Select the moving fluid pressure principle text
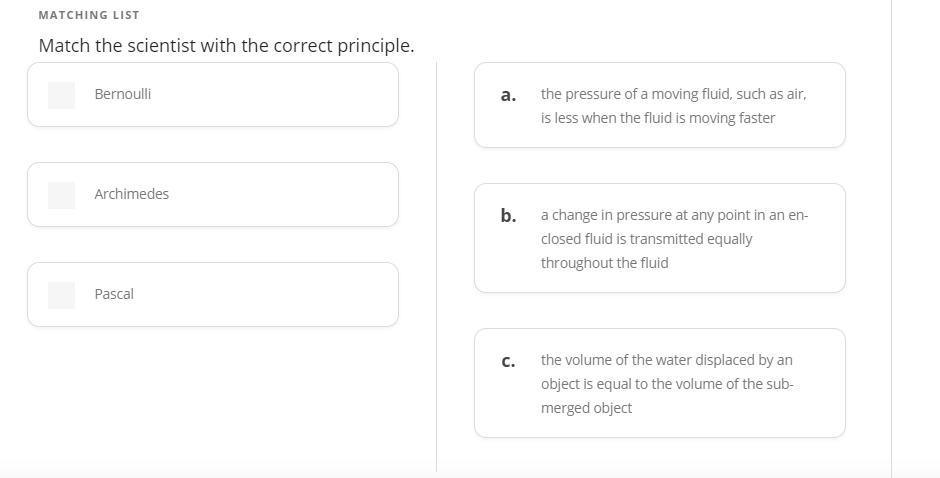 click(x=673, y=106)
